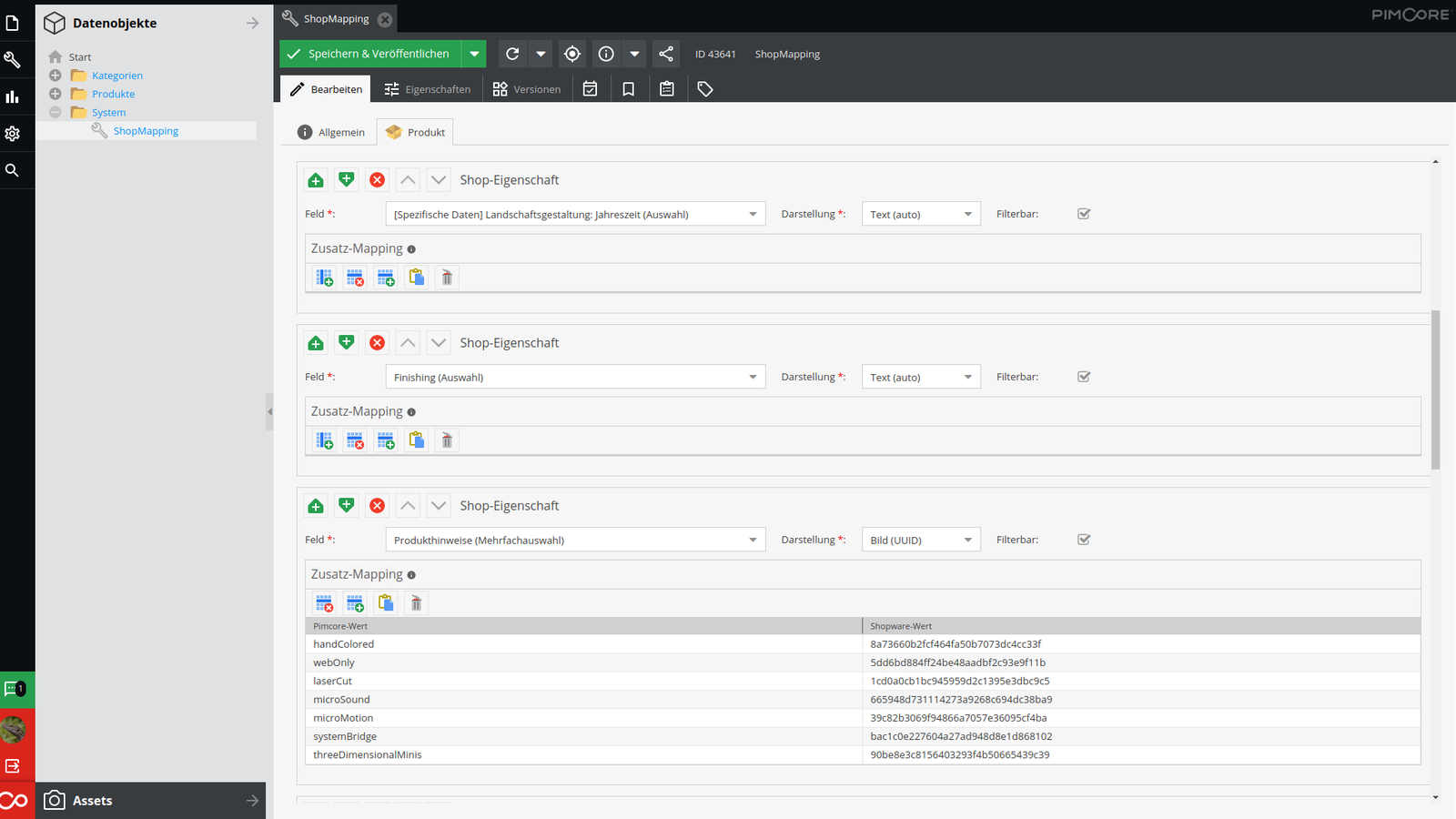Click the vertical scrollbar thumb

coord(1436,389)
